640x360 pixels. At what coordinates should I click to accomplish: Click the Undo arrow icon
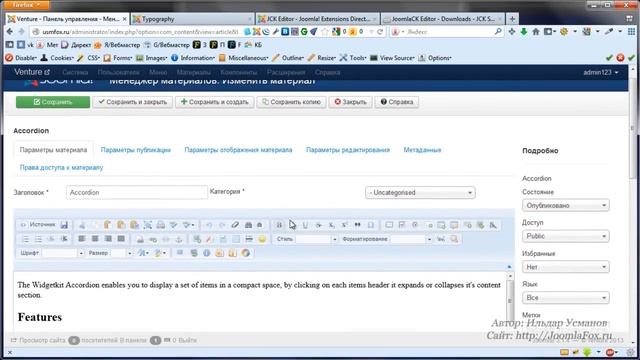(x=209, y=225)
